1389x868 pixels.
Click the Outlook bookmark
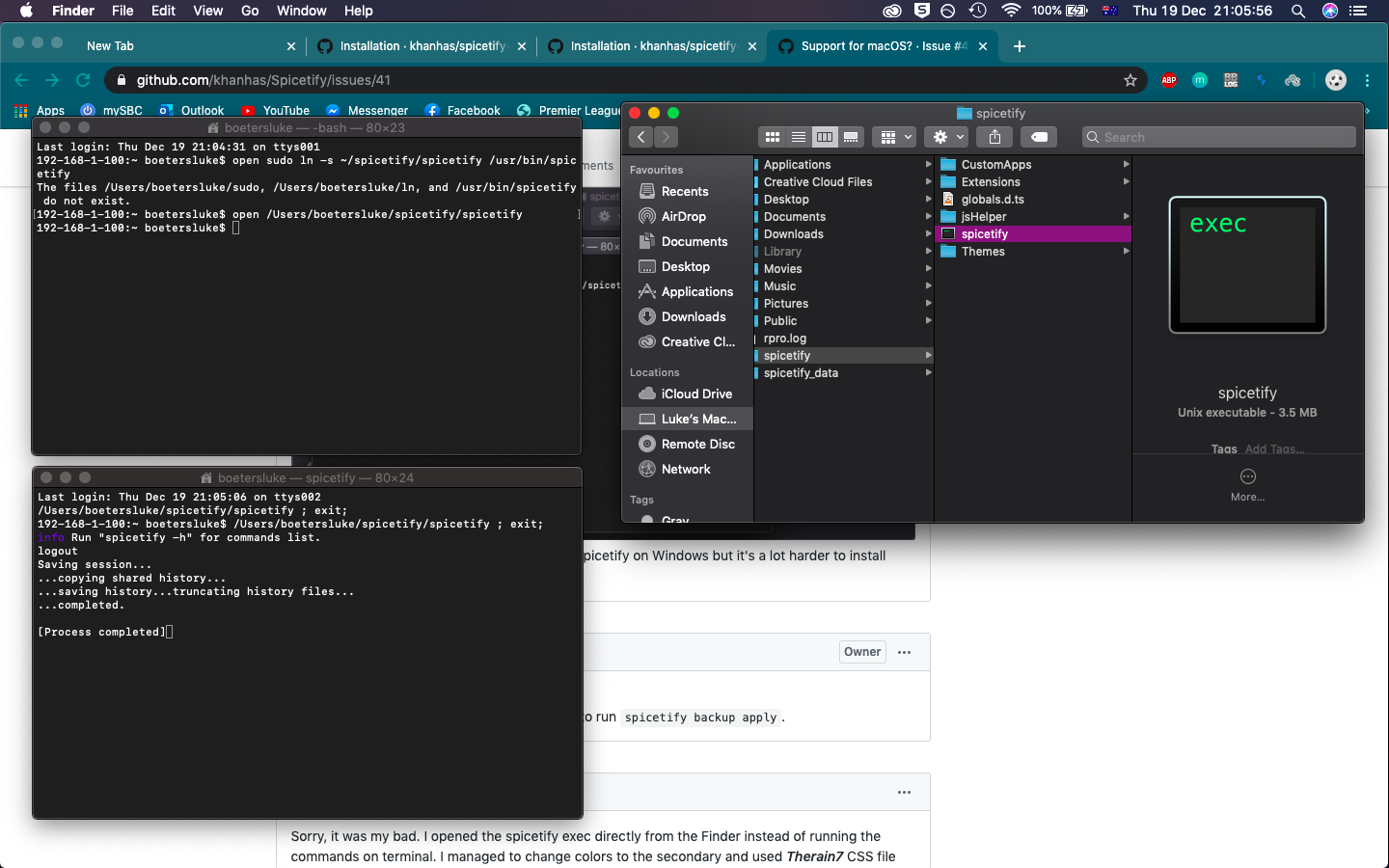click(192, 111)
